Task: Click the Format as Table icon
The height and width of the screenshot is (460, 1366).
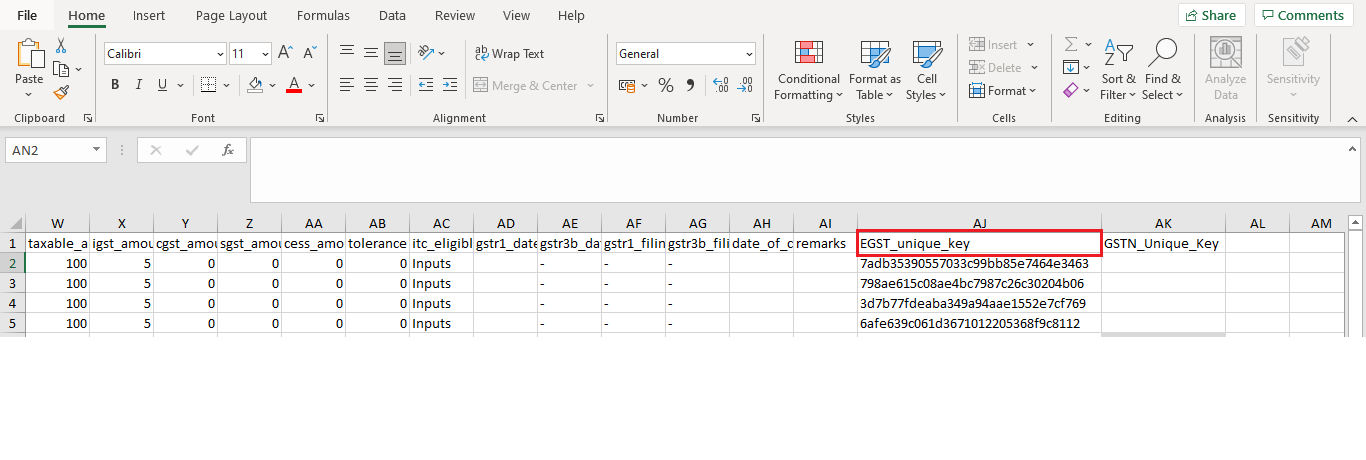Action: (x=875, y=70)
